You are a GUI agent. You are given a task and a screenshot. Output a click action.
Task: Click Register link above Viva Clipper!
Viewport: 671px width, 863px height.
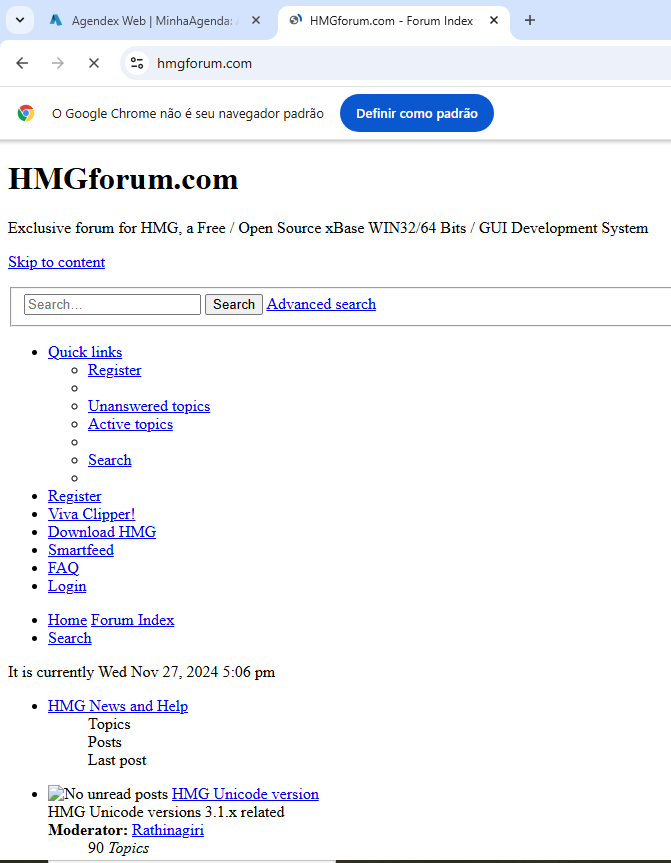point(74,496)
